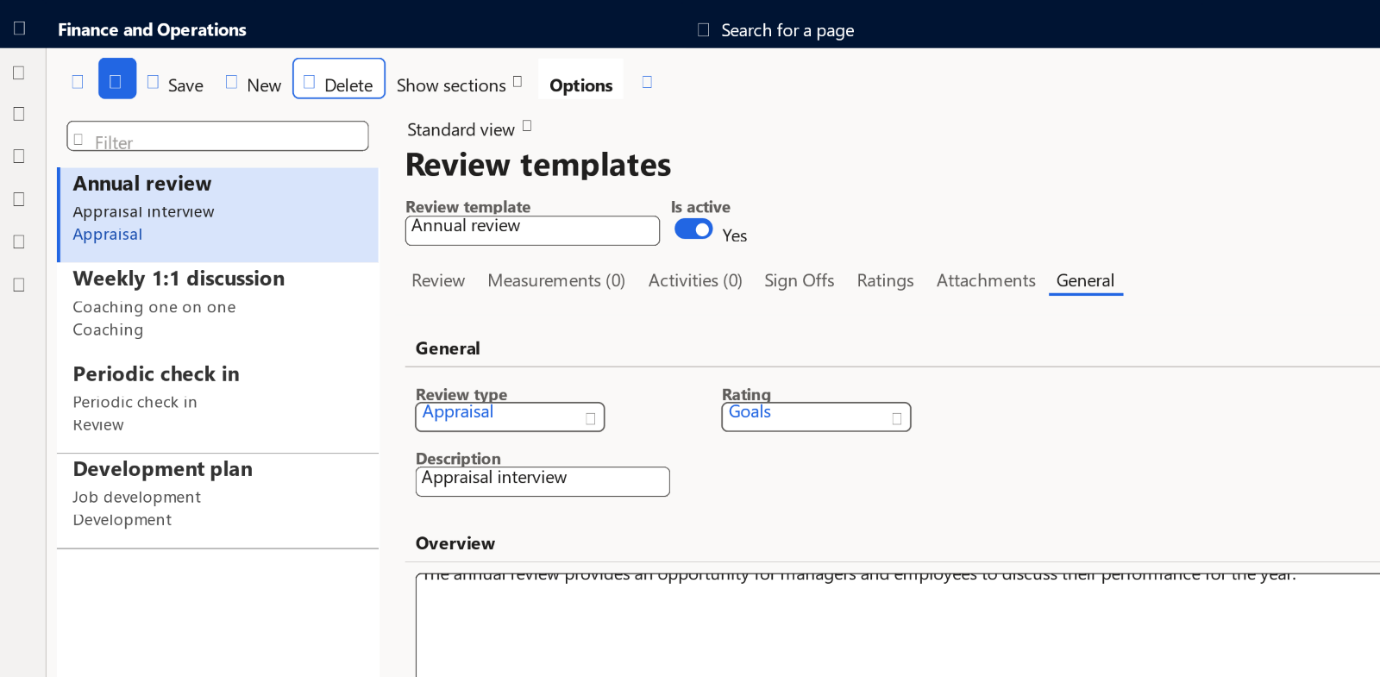Open the Standard view selector
The width and height of the screenshot is (1380, 677).
point(470,129)
